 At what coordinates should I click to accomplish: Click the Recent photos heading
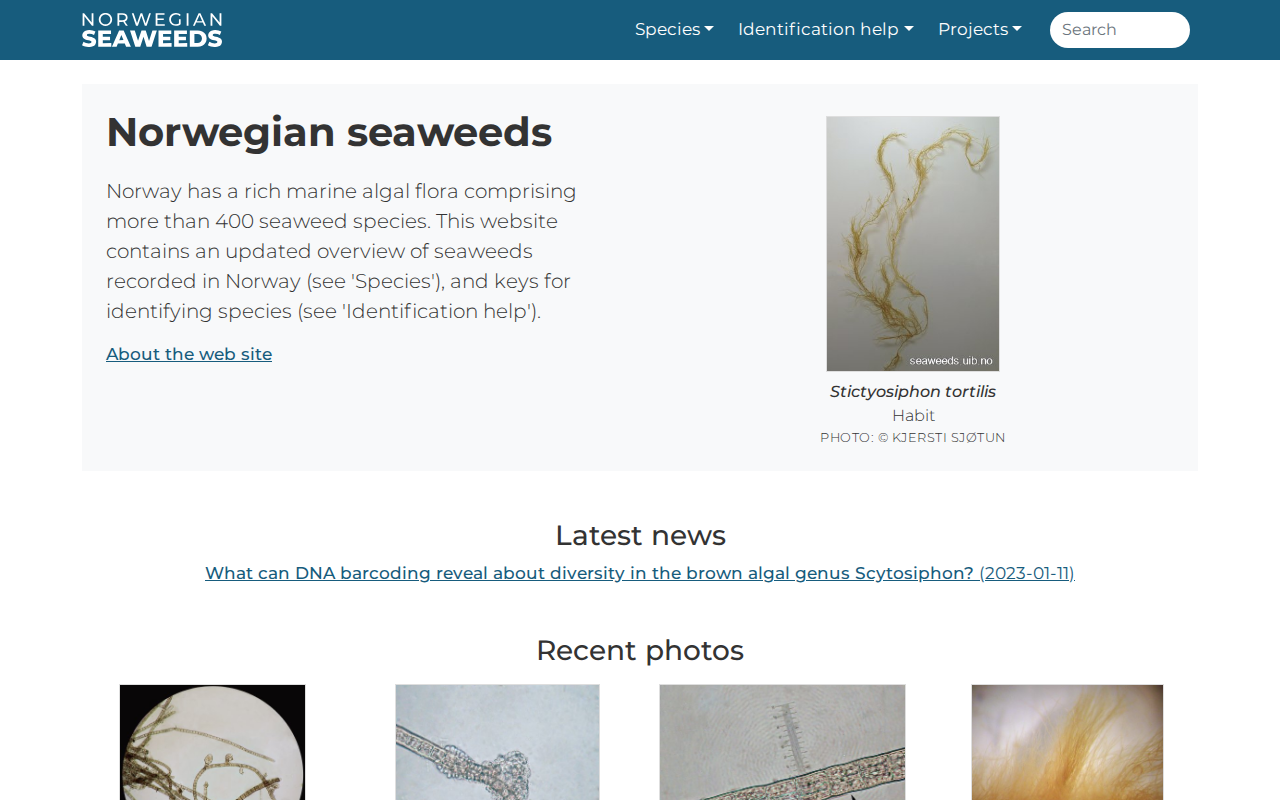pos(640,650)
